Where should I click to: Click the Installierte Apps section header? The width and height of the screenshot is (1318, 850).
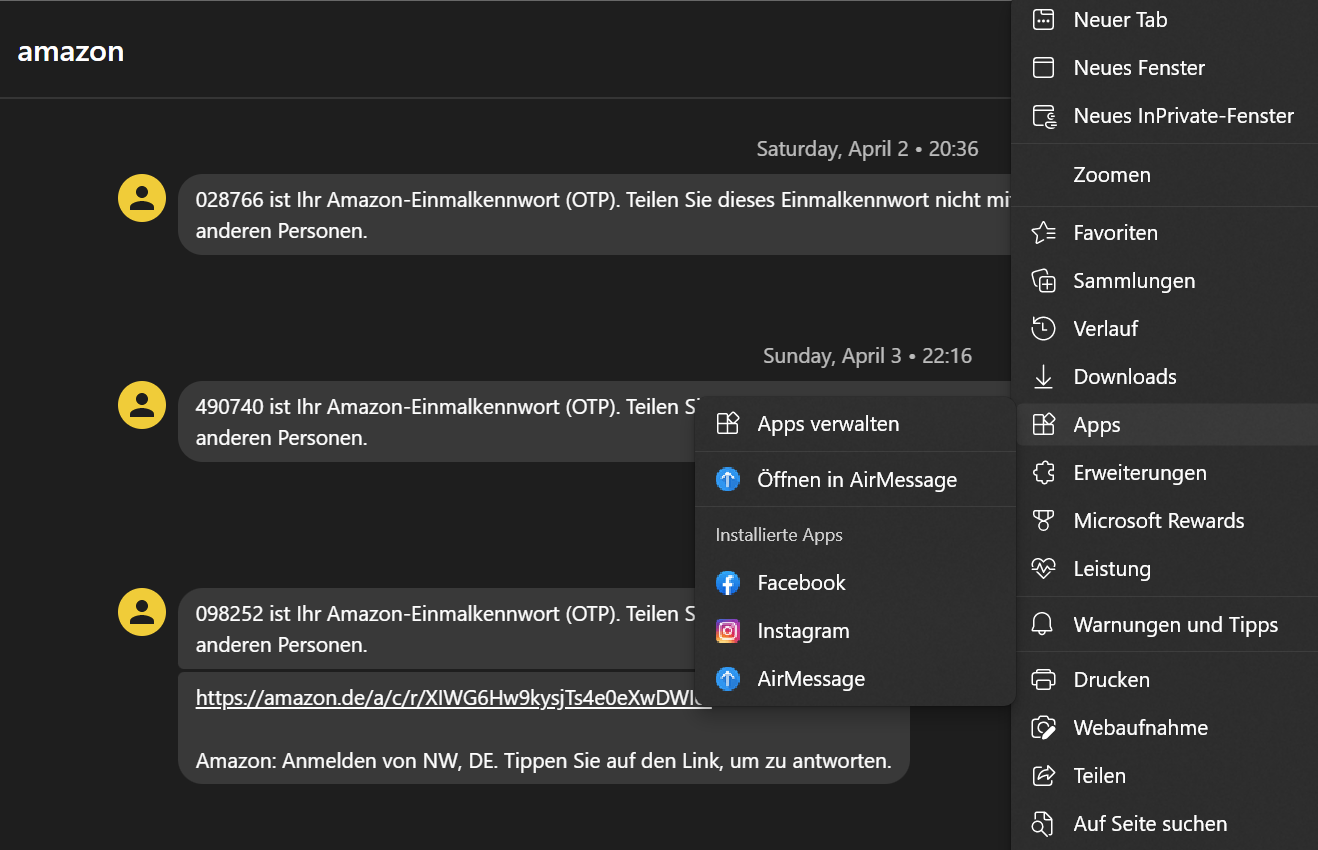pos(779,535)
